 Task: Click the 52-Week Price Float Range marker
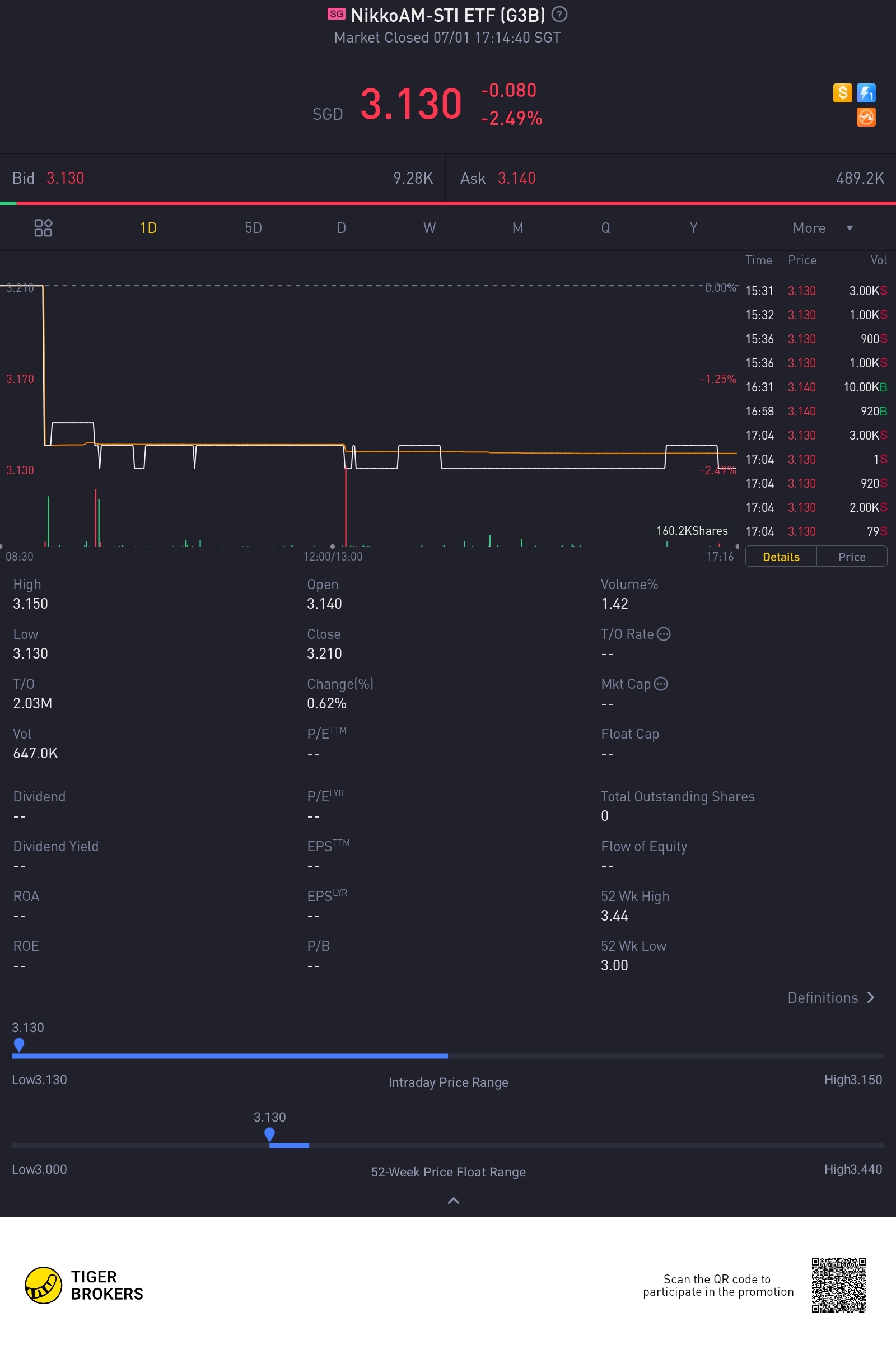tap(269, 1134)
